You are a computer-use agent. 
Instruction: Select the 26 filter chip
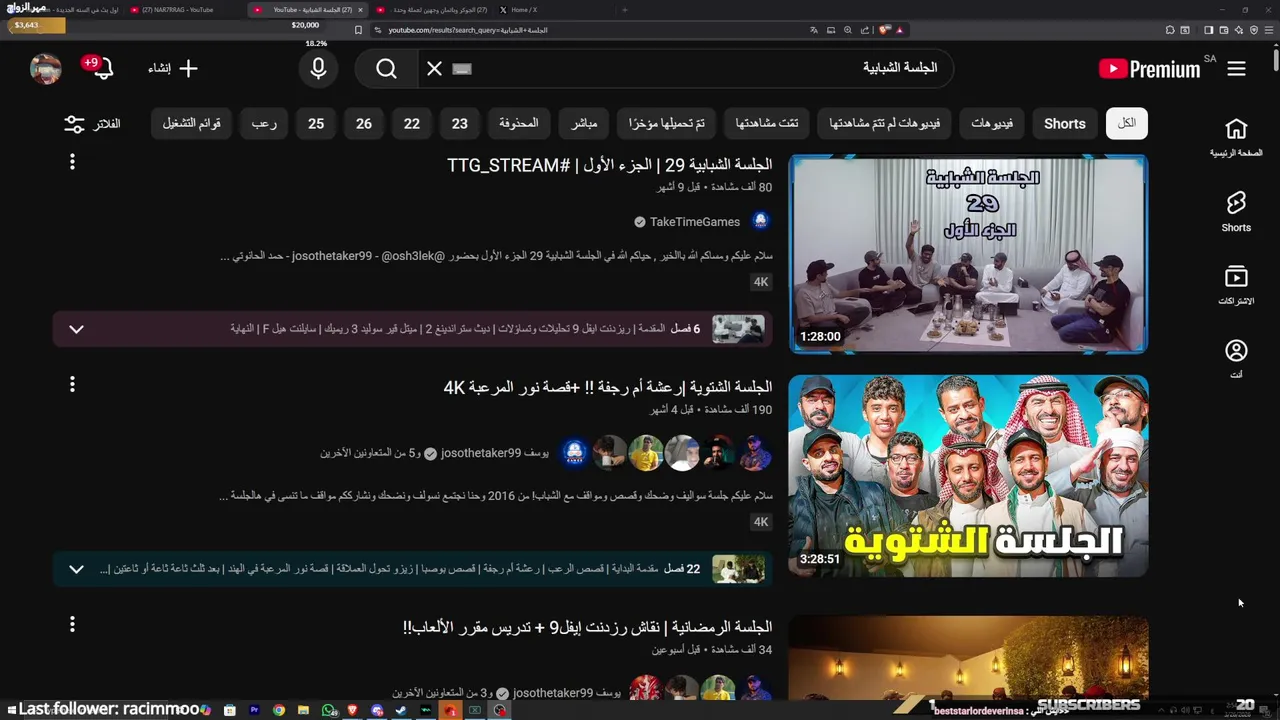(364, 124)
